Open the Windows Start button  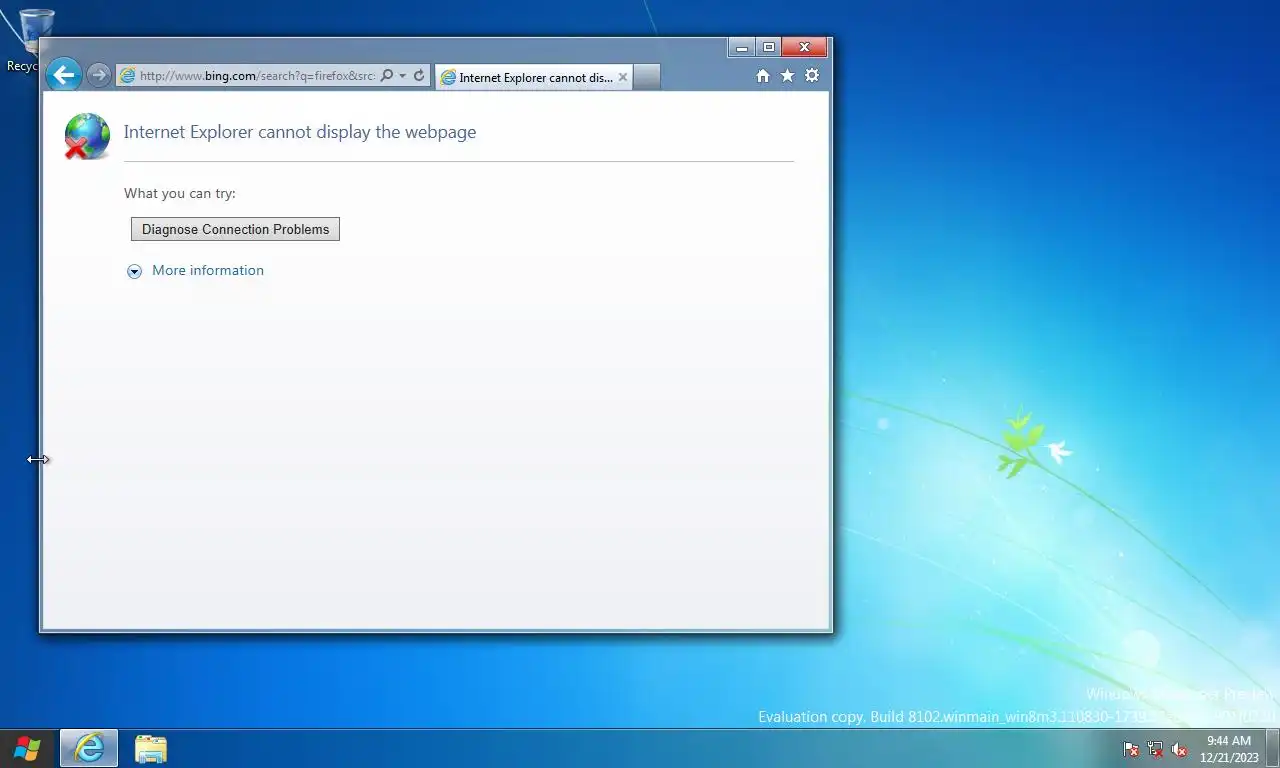[27, 748]
